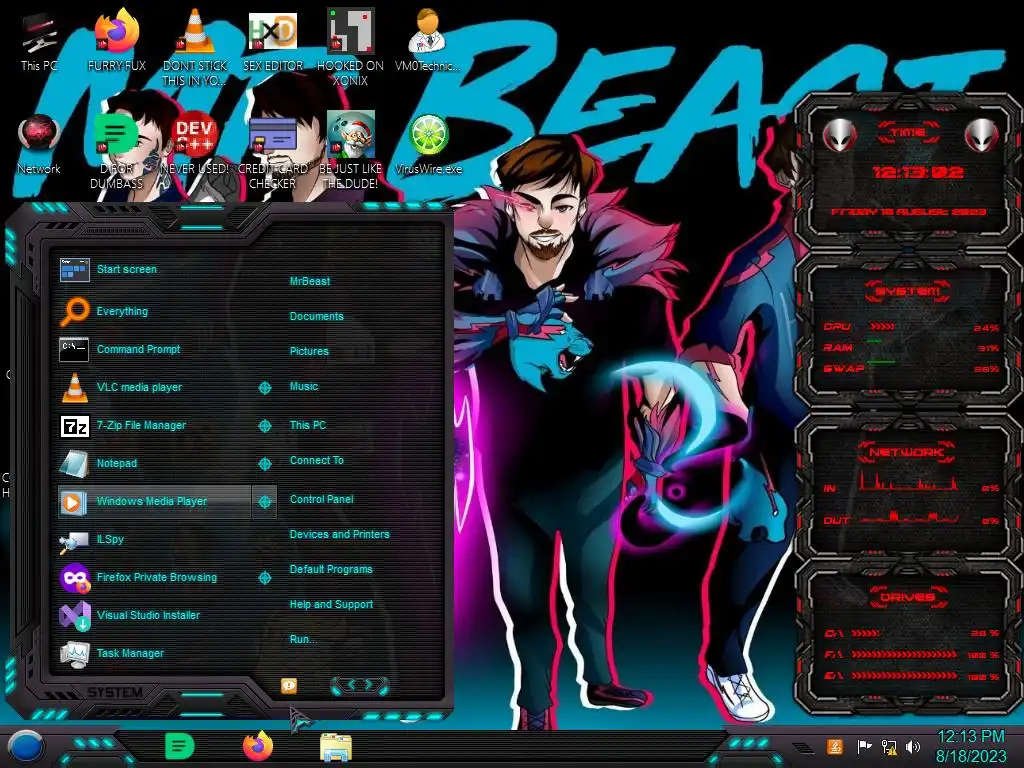
Task: Open Music from start menu
Action: pyautogui.click(x=304, y=387)
